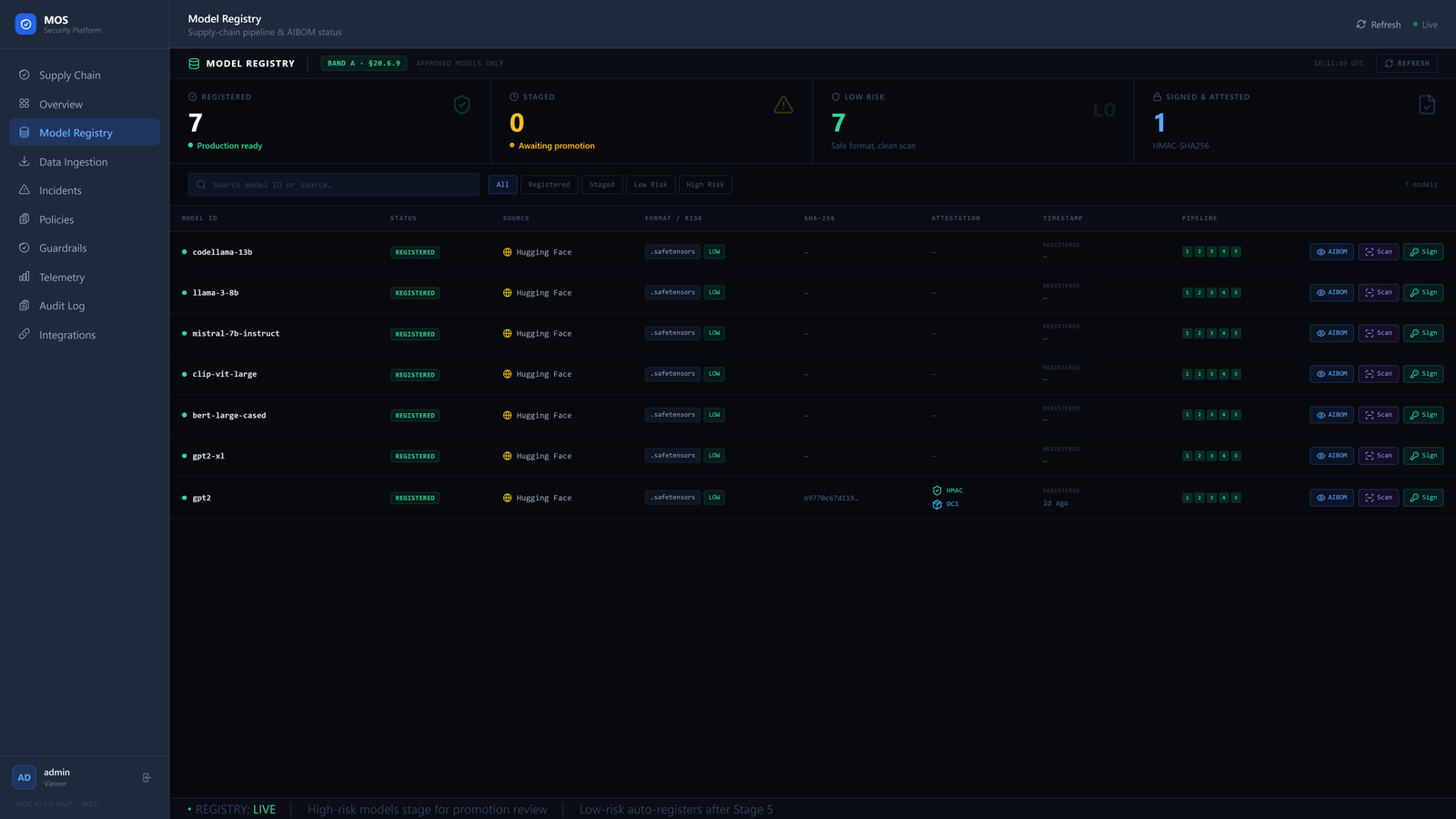This screenshot has height=819, width=1456.
Task: Click the Supply Chain sidebar icon
Action: point(25,75)
